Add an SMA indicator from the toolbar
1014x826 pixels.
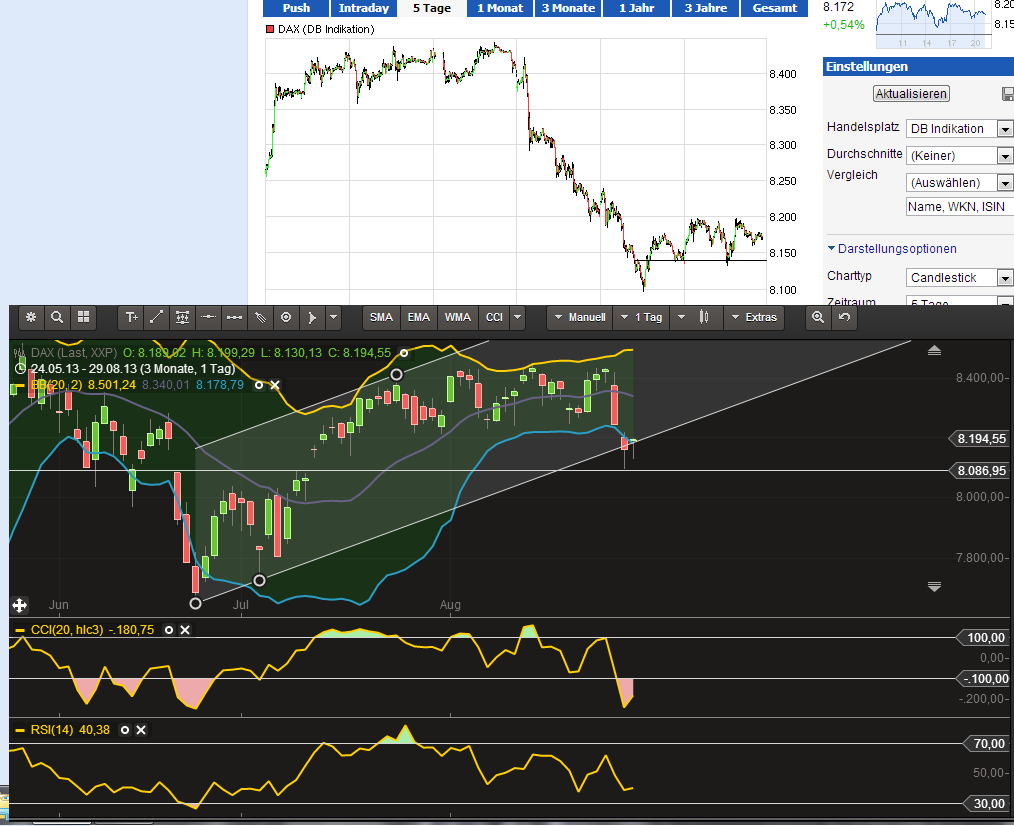point(381,317)
